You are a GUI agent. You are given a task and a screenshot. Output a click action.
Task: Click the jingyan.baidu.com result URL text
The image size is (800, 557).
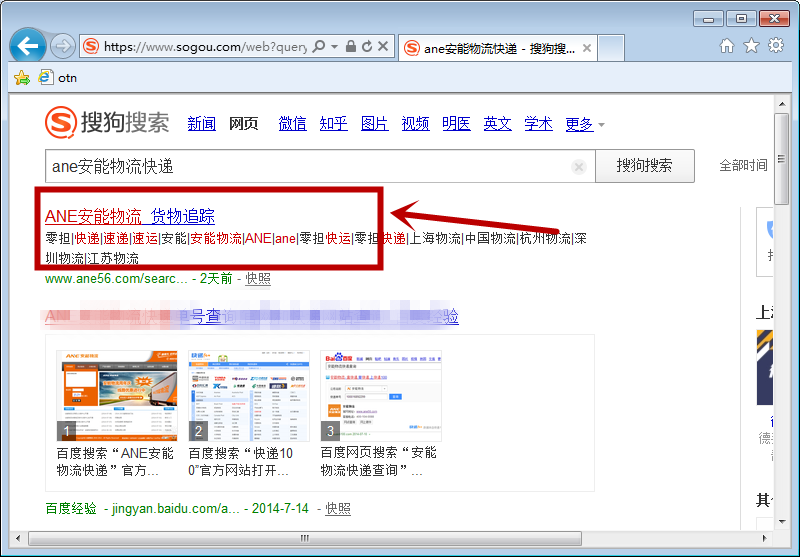176,509
